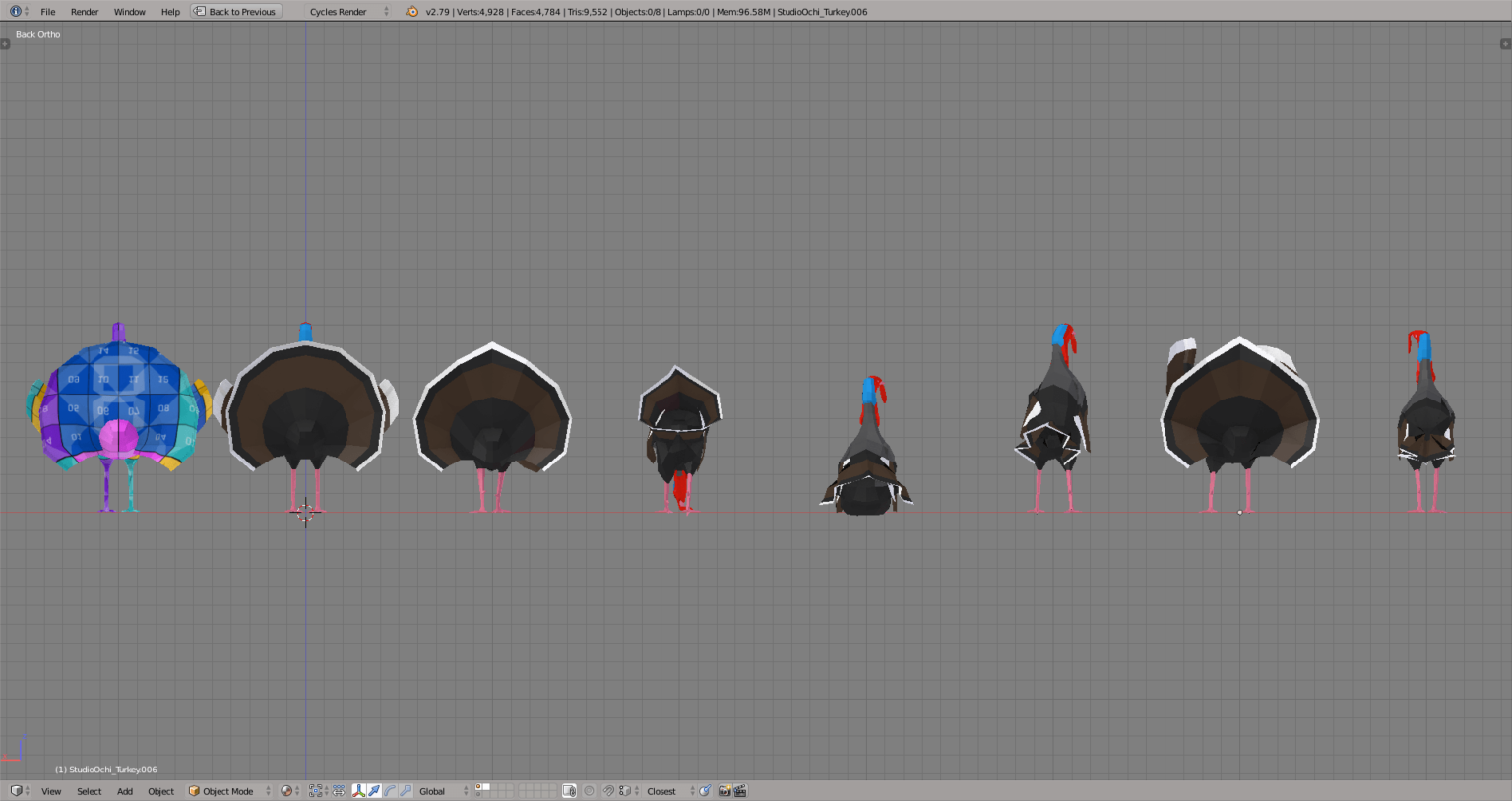Select the rotate manipulator icon
The width and height of the screenshot is (1512, 801).
[389, 790]
